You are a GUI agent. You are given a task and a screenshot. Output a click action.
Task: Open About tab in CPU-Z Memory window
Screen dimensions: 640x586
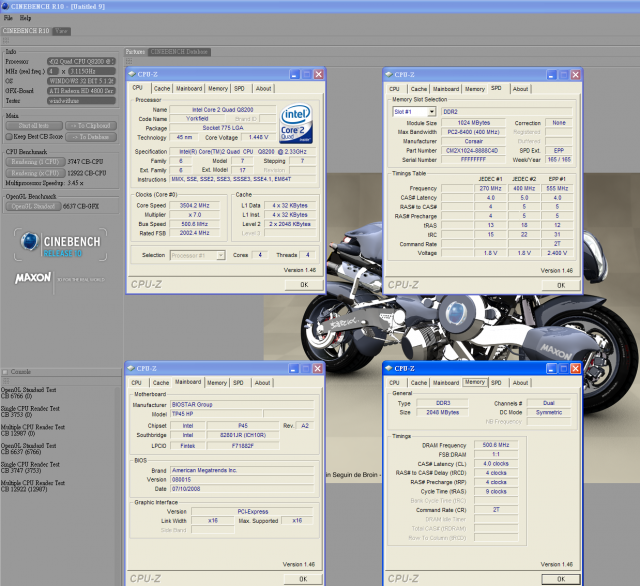tap(520, 383)
